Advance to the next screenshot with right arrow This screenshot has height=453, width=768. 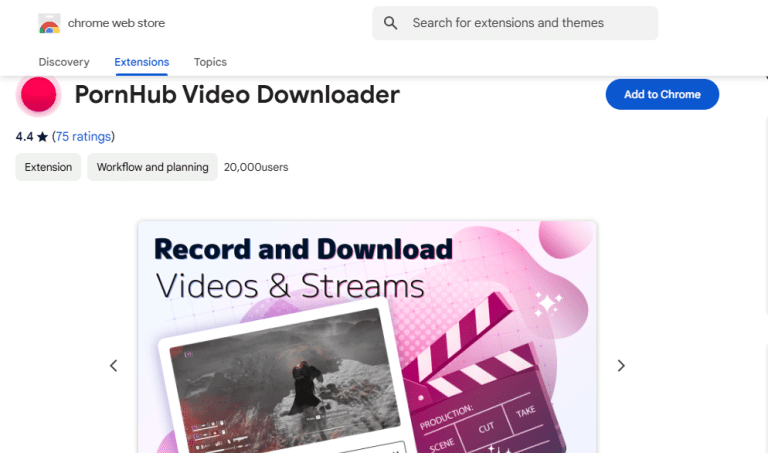pos(621,366)
